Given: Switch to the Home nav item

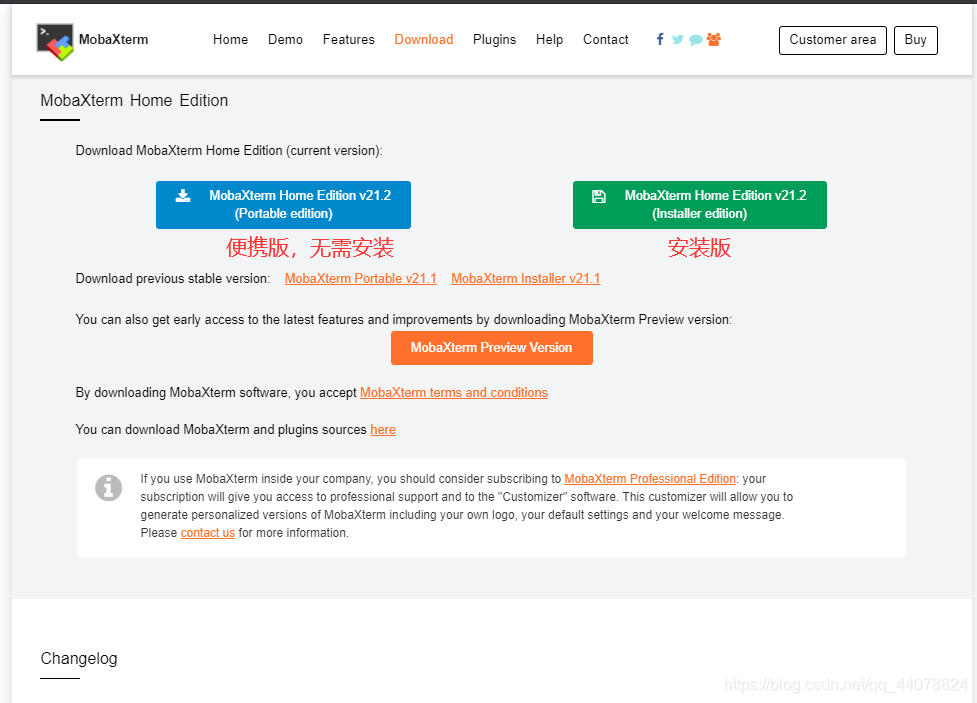Looking at the screenshot, I should click(x=230, y=40).
